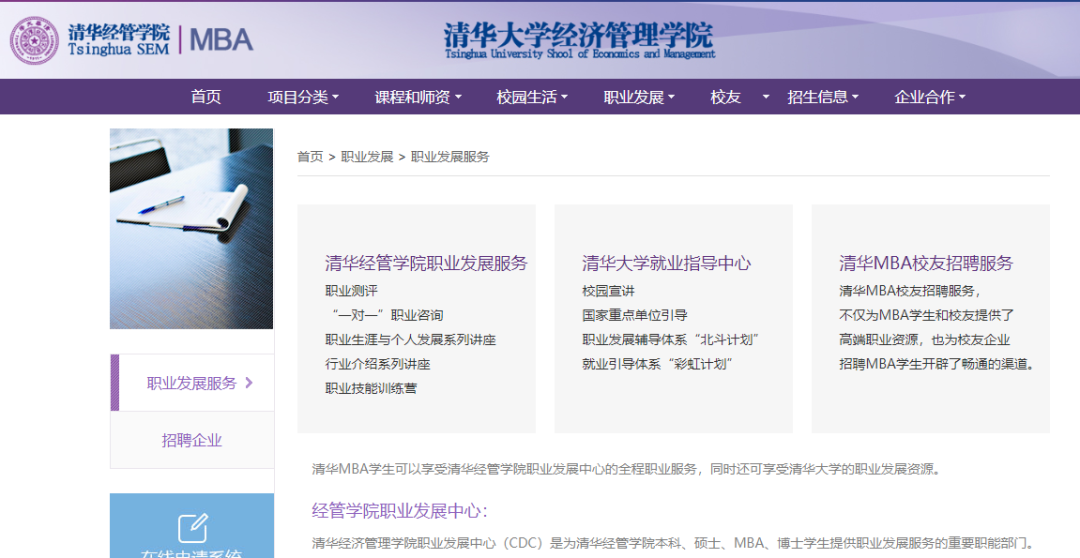The height and width of the screenshot is (558, 1080).
Task: Click 首页 in the breadcrumb trail
Action: coord(310,157)
